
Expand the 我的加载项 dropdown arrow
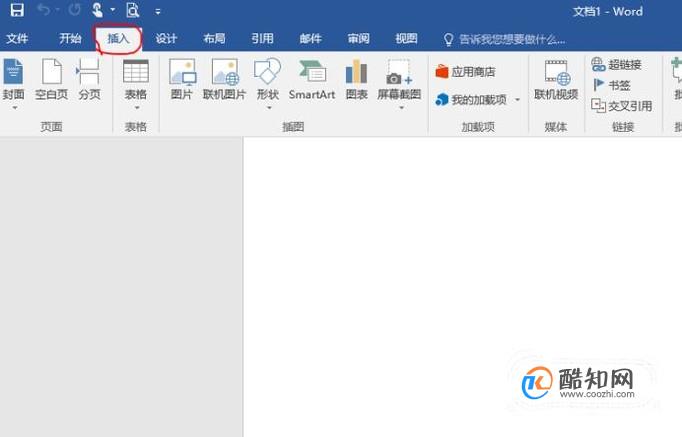[518, 100]
